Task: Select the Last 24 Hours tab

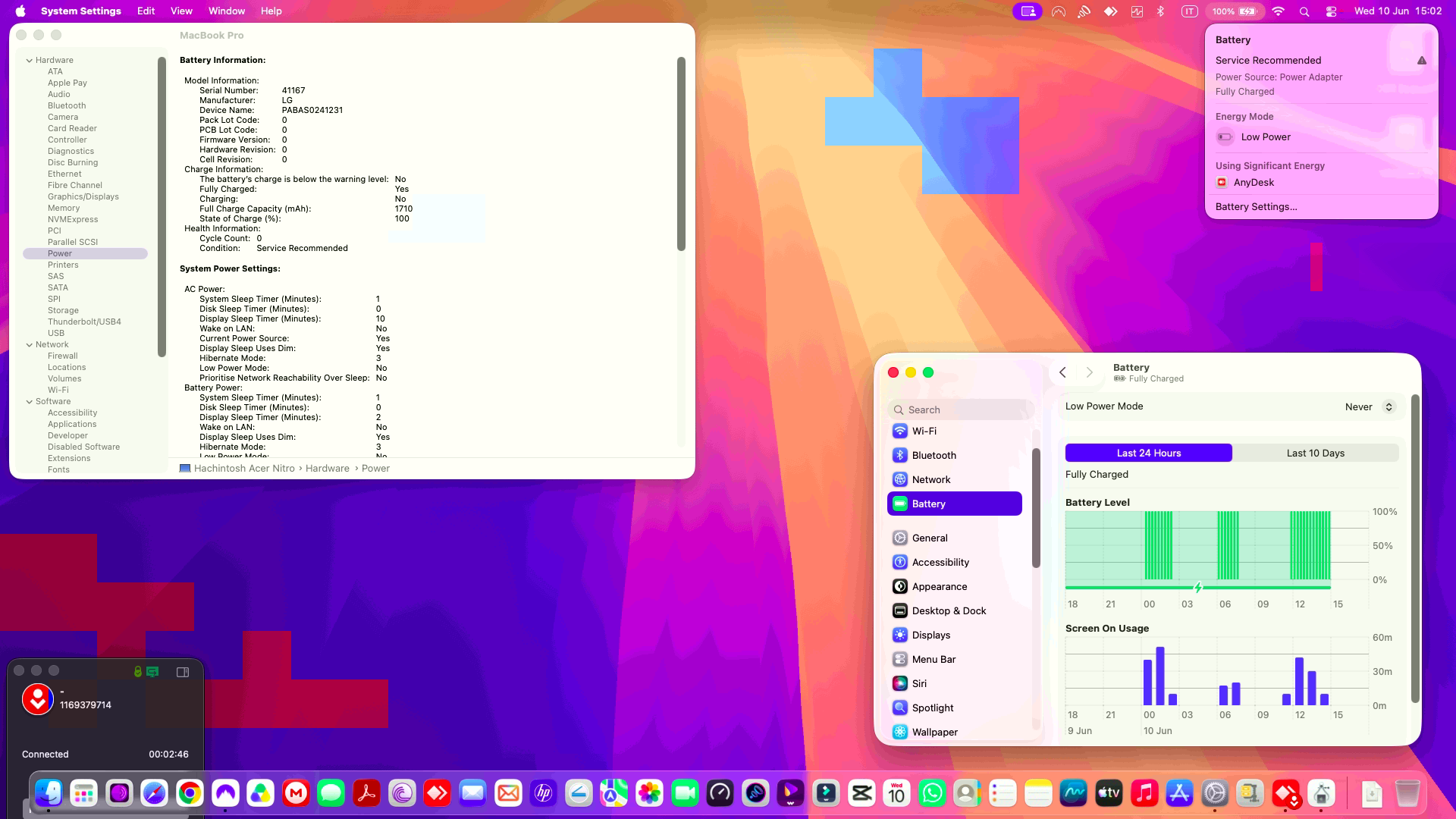Action: [1149, 453]
